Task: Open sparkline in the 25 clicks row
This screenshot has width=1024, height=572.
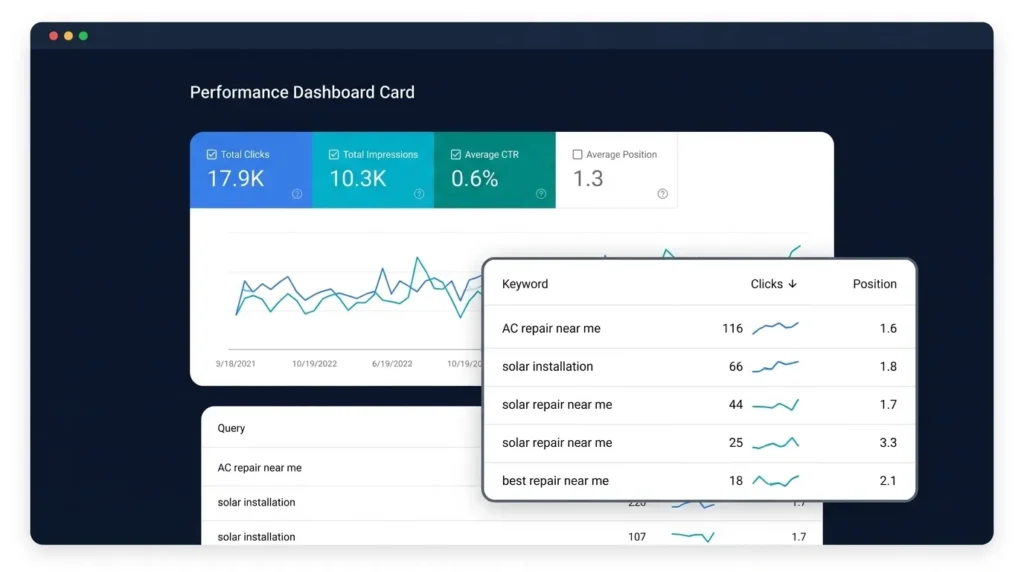Action: pos(775,443)
